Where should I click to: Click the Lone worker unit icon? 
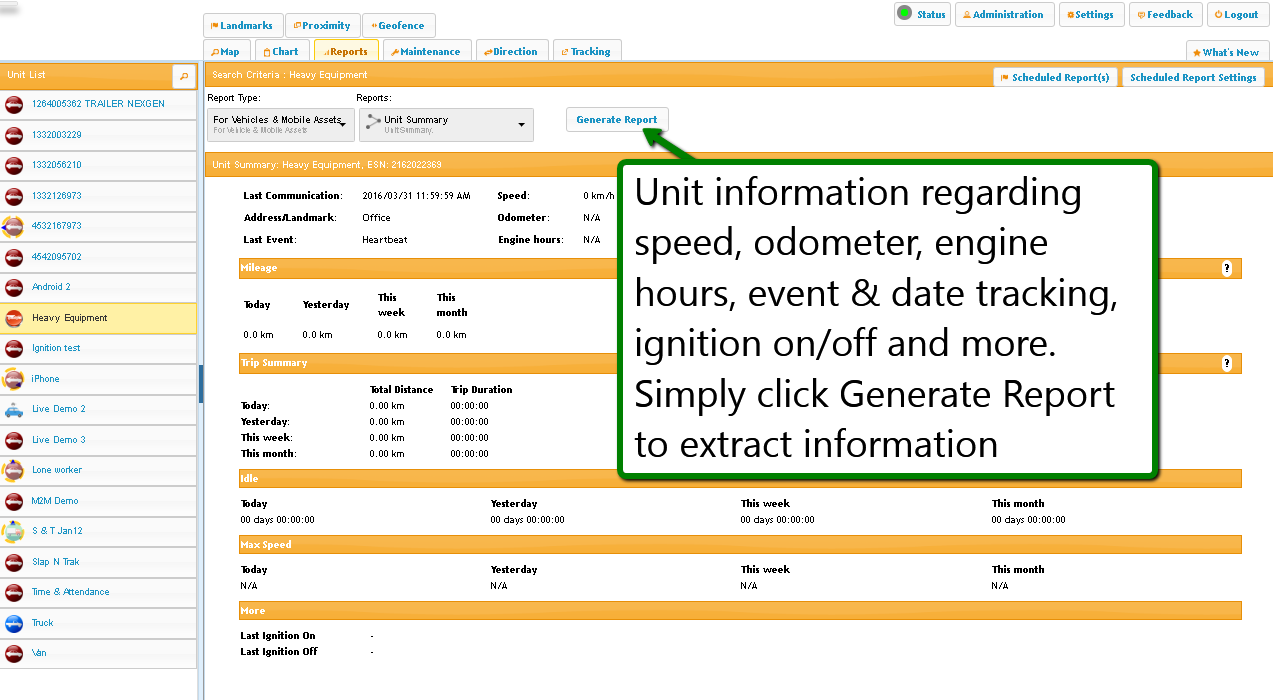pyautogui.click(x=14, y=470)
